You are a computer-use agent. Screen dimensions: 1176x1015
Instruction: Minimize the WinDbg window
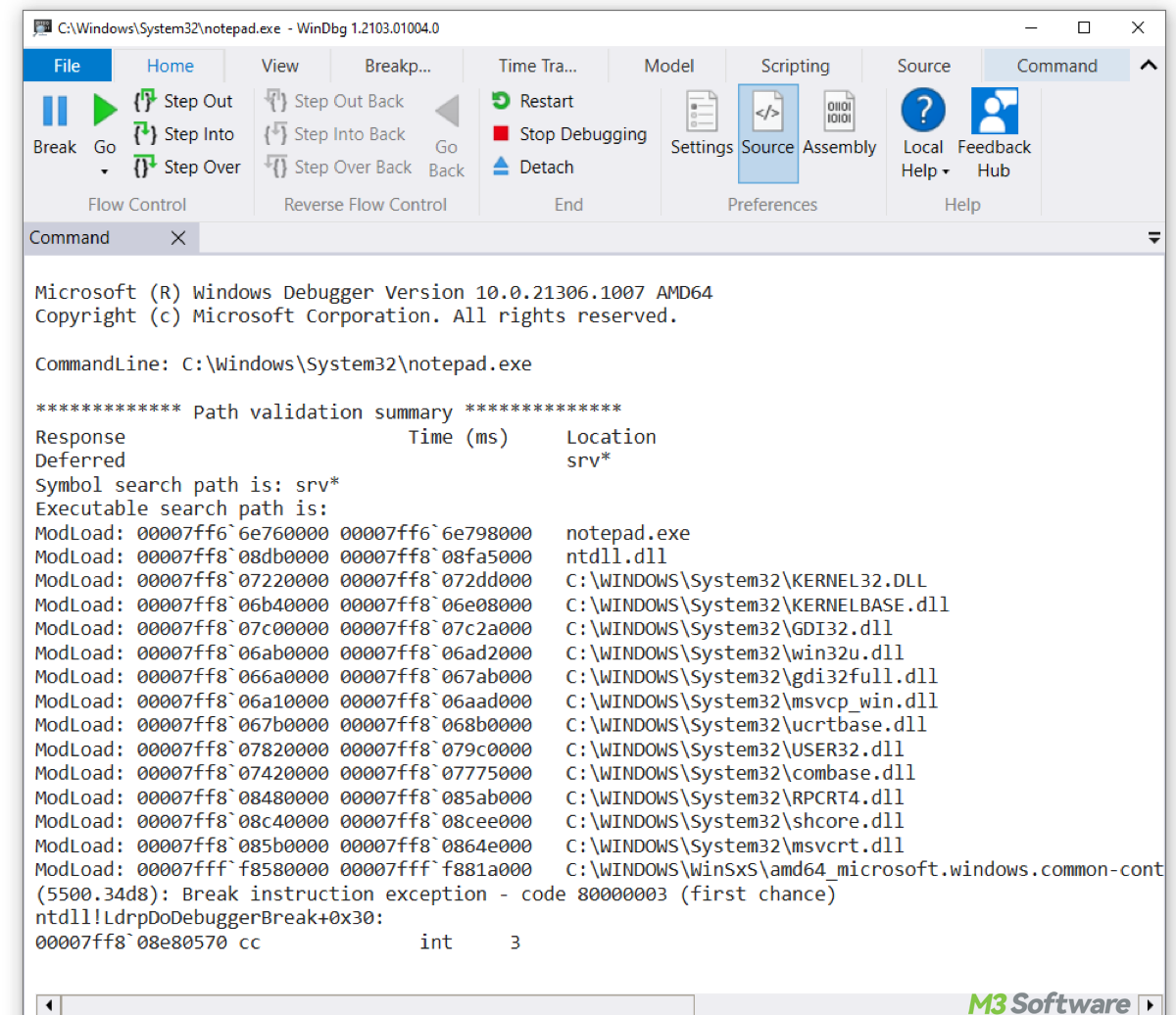(x=1029, y=28)
